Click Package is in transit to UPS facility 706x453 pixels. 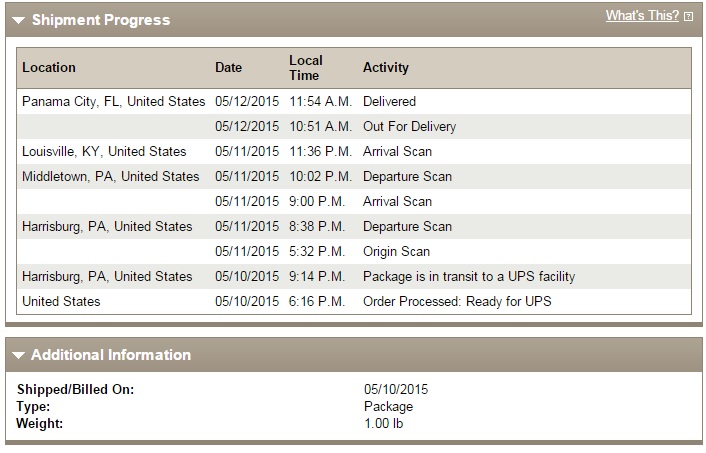(x=469, y=276)
